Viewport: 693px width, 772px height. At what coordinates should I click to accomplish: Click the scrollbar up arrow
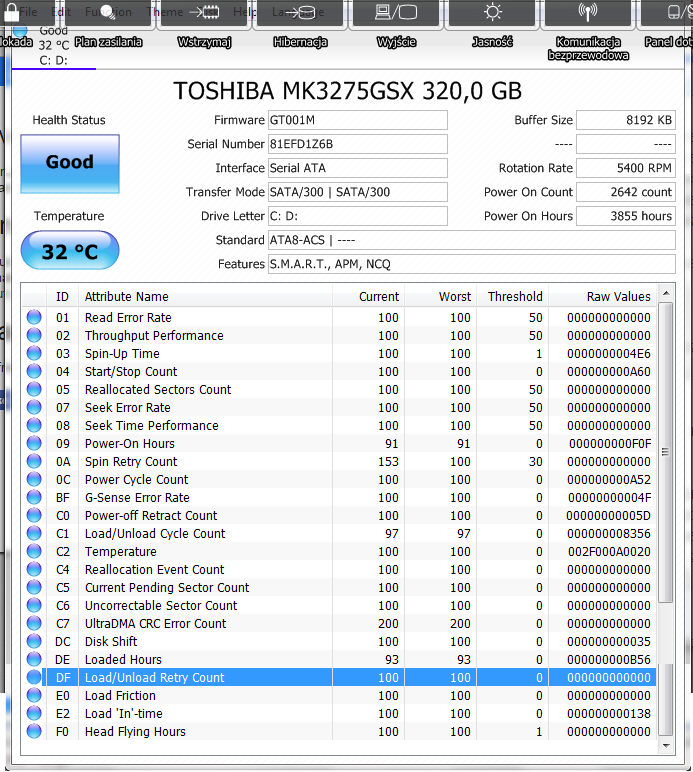666,293
